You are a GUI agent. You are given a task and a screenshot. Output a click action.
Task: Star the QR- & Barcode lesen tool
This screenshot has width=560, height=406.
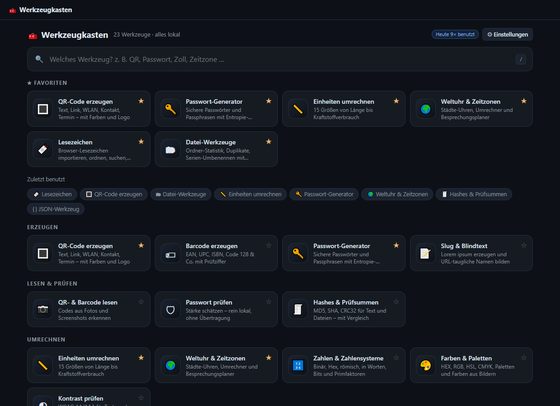141,302
